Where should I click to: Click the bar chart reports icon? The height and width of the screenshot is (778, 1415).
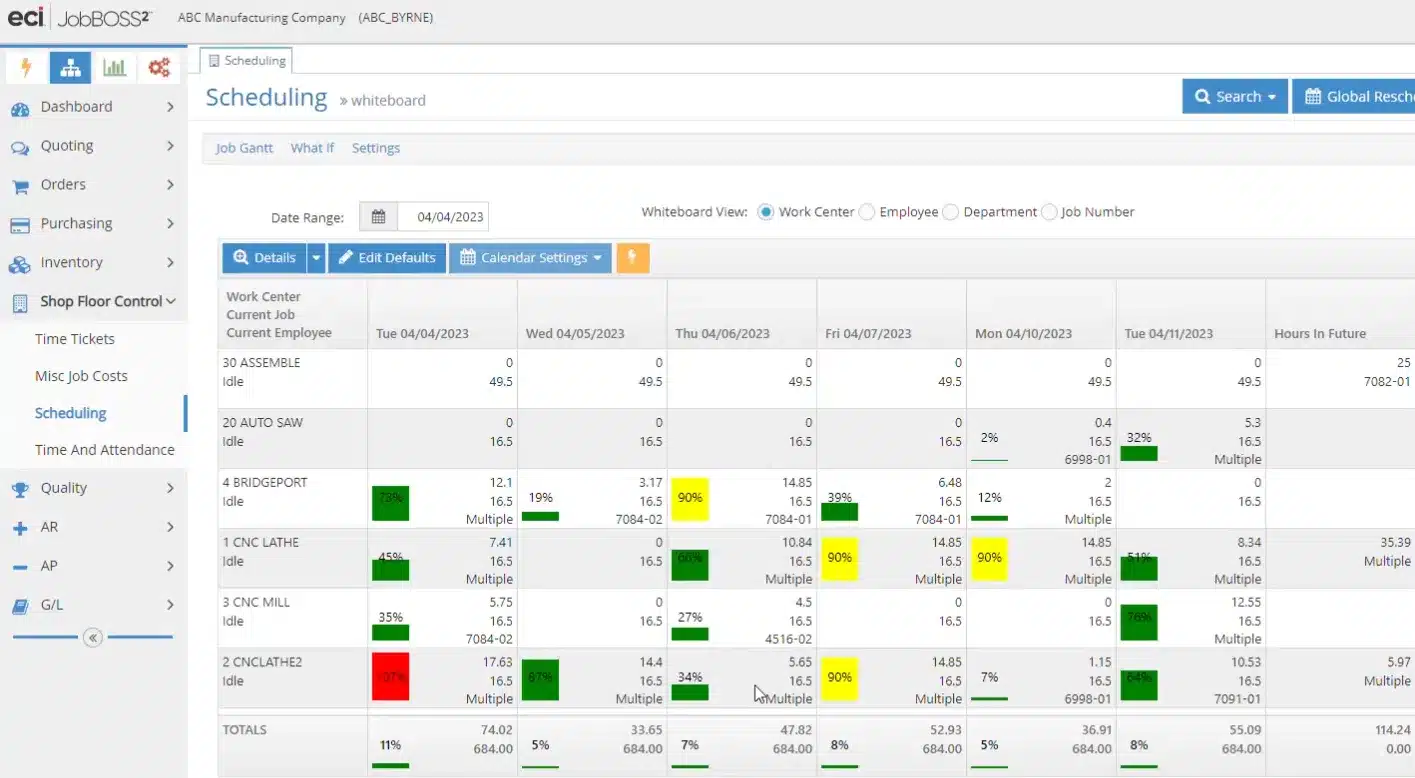pos(114,67)
